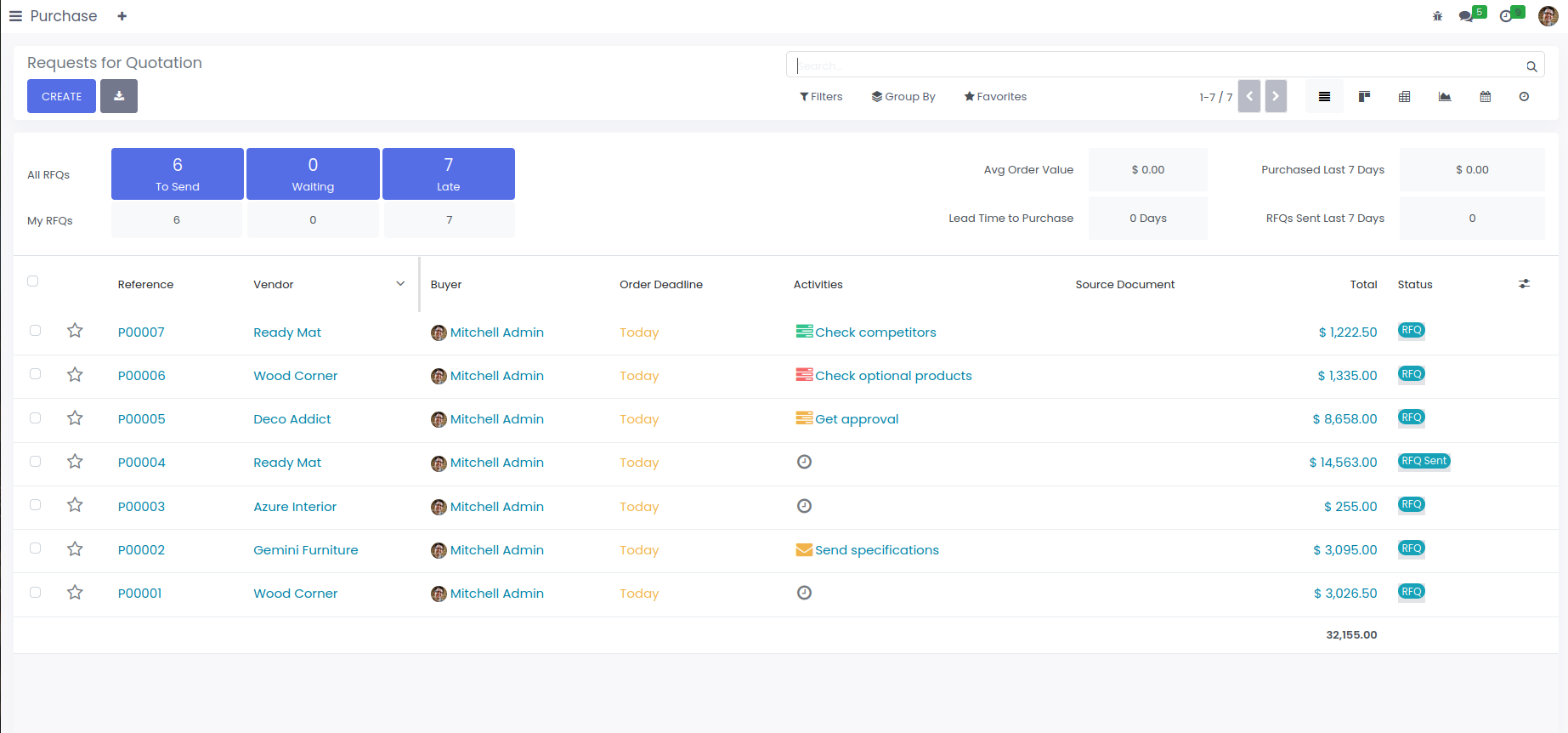Viewport: 1568px width, 733px height.
Task: Open the Favorites dropdown
Action: (995, 97)
